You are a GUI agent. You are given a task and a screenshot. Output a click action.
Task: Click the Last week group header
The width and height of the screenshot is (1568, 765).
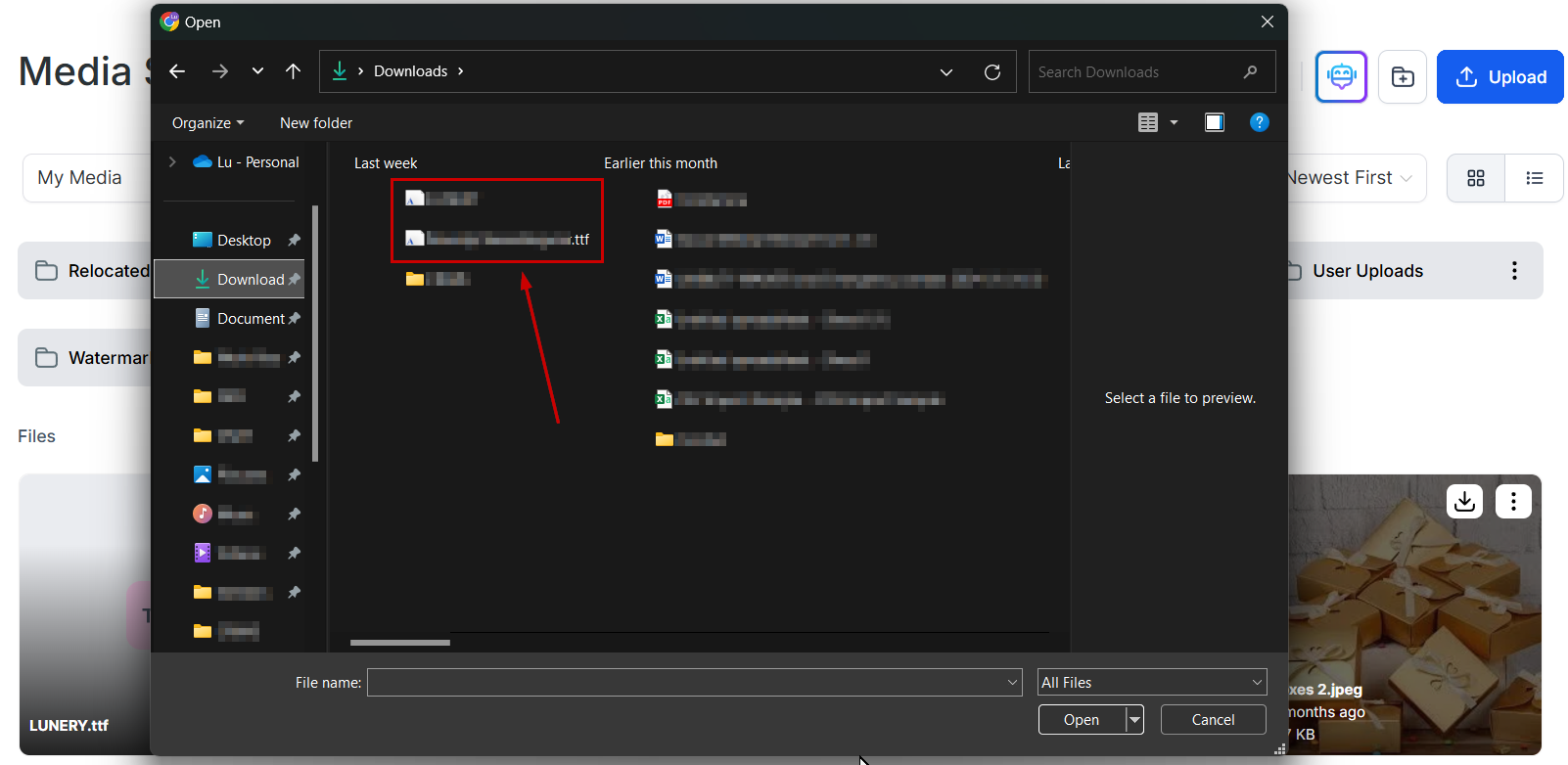[x=386, y=163]
